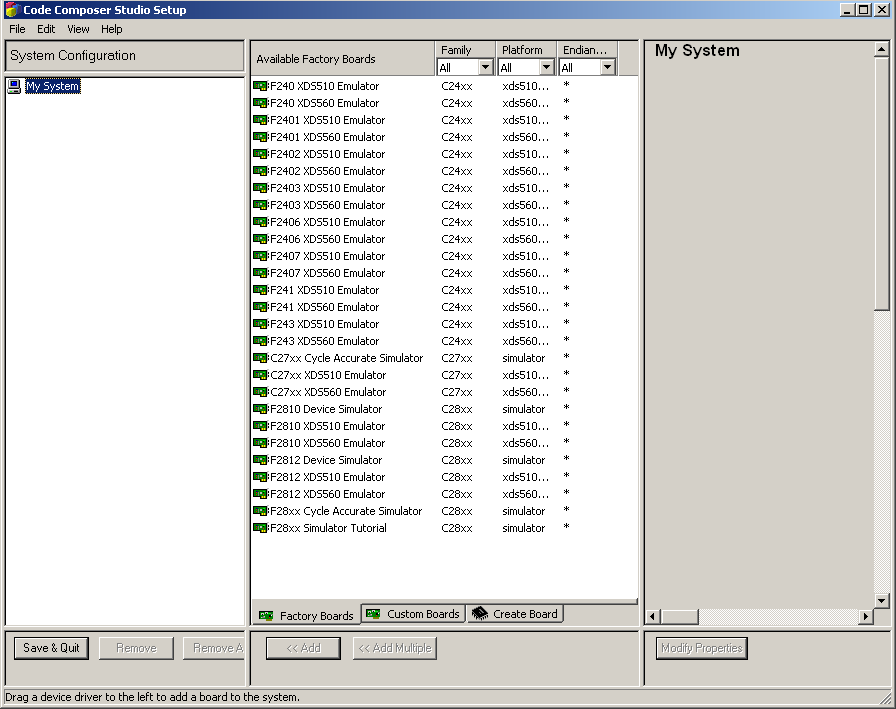Click the Save & Quit button

[50, 648]
